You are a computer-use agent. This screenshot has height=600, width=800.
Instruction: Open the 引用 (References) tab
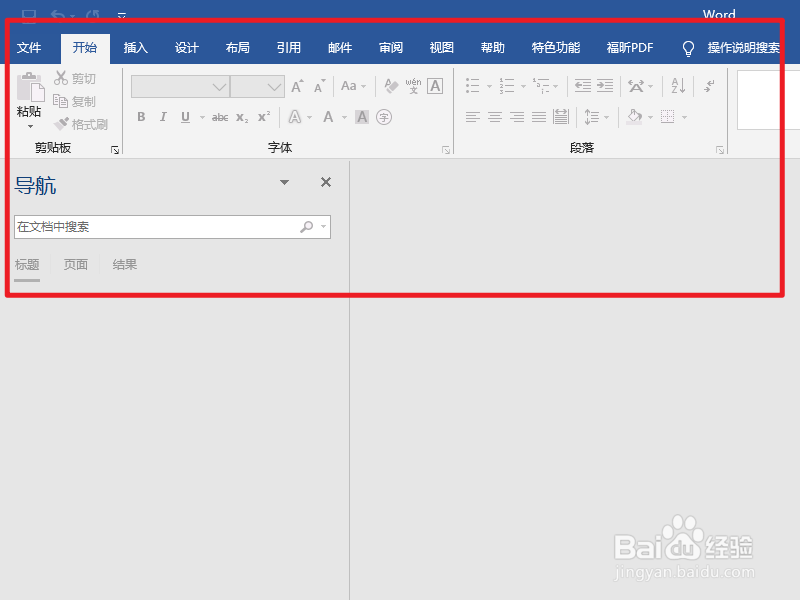[x=289, y=48]
